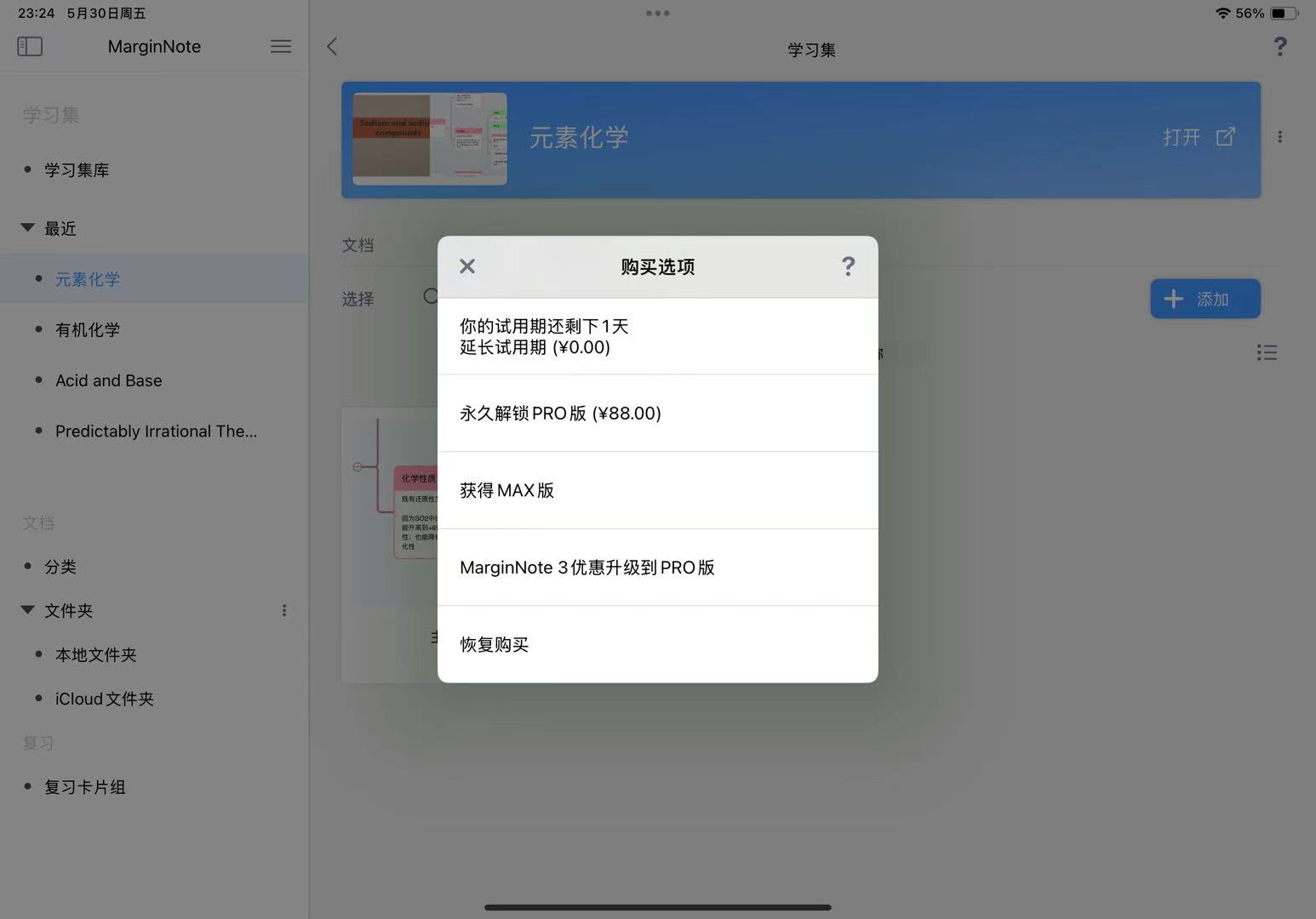Open 文件夹 more options dots
This screenshot has width=1316, height=919.
point(284,610)
